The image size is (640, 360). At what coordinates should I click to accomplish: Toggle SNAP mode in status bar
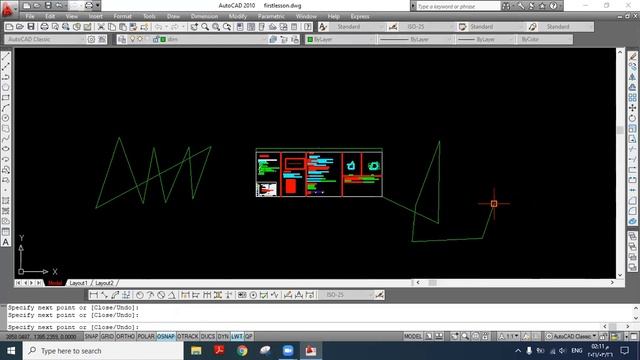click(91, 336)
